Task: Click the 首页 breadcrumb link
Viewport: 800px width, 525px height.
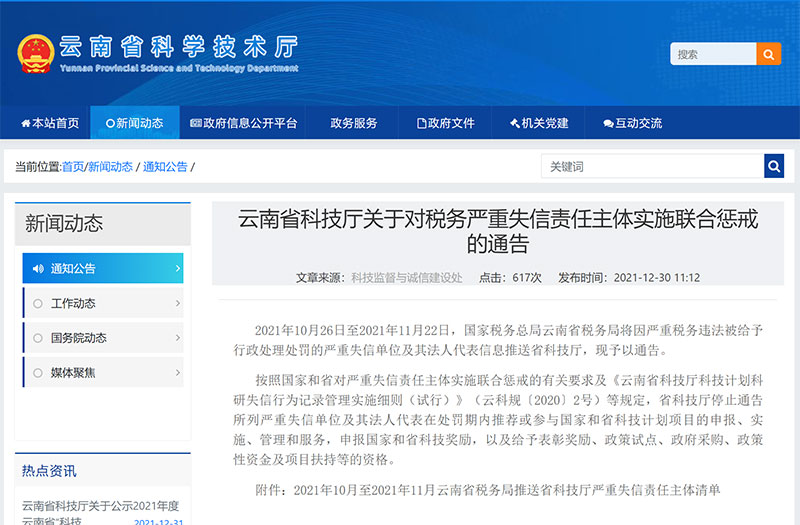Action: [x=73, y=167]
